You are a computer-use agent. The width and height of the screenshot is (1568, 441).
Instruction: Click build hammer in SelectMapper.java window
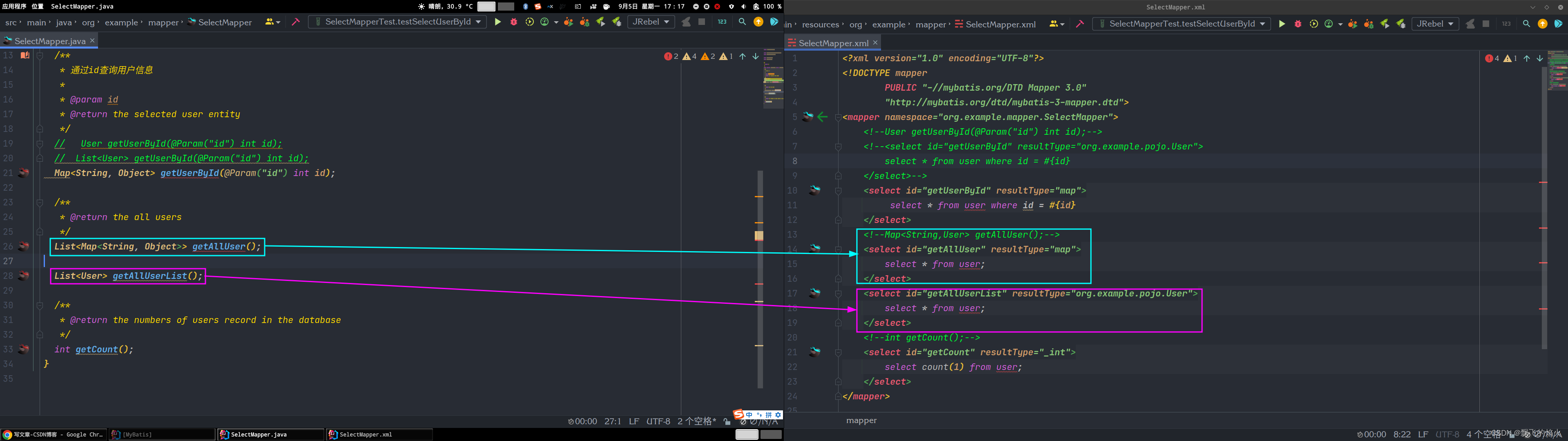(296, 22)
